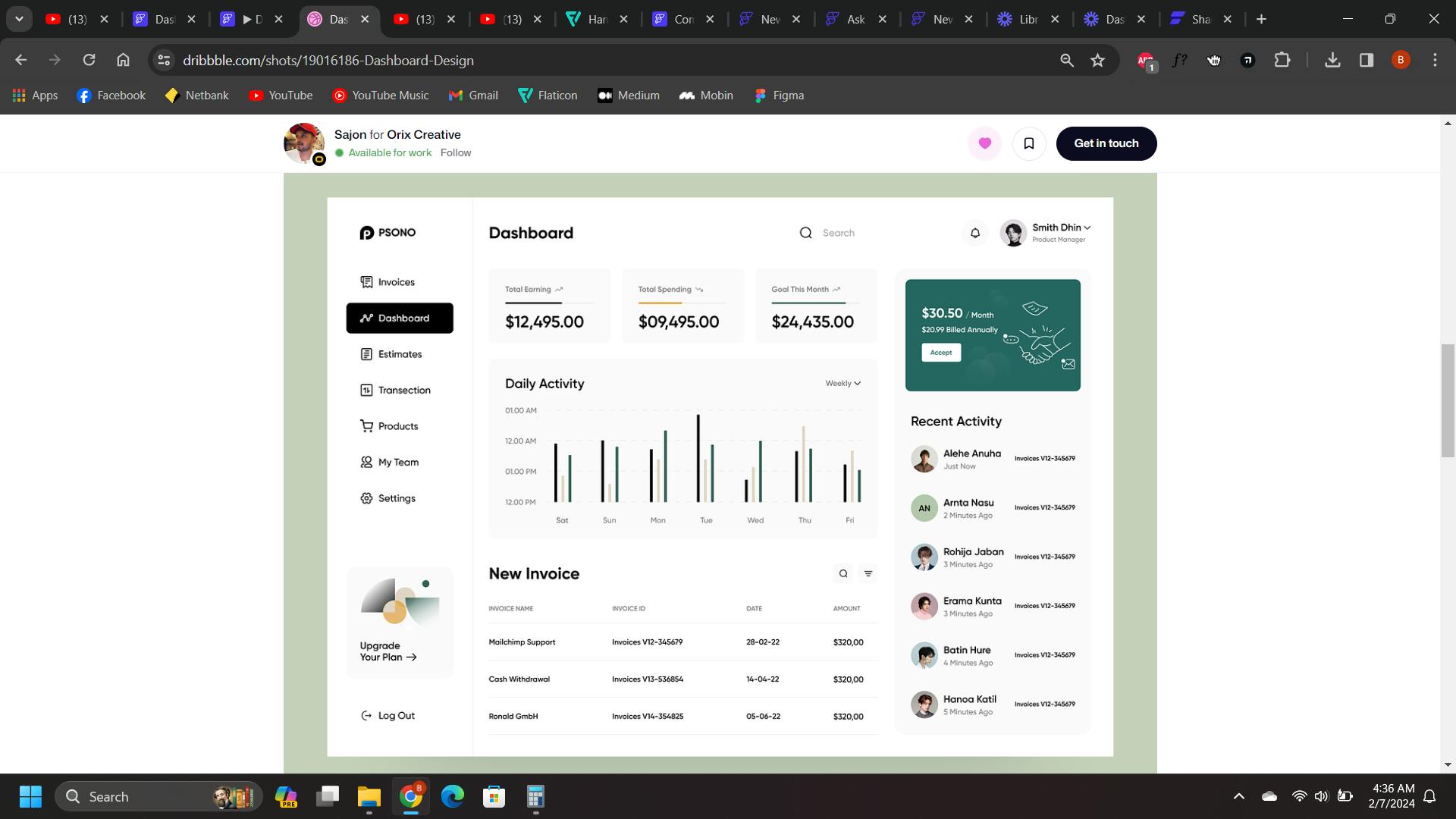The height and width of the screenshot is (819, 1456).
Task: Click the pink heart like button
Action: pyautogui.click(x=984, y=143)
